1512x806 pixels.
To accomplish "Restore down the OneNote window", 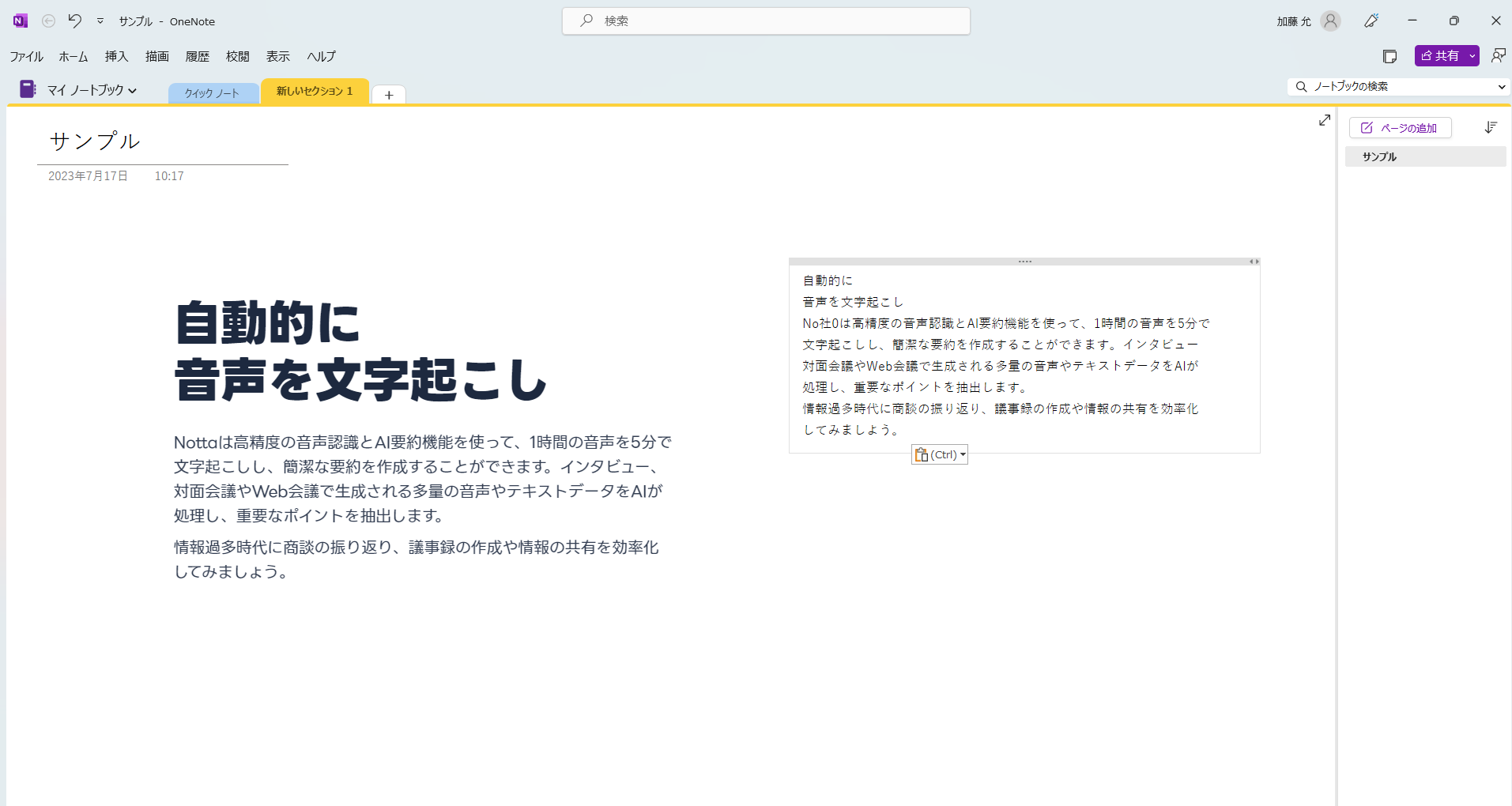I will [1454, 21].
